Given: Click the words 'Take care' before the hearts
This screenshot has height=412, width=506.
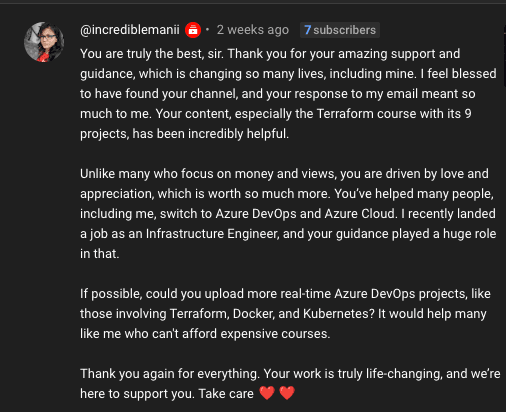Looking at the screenshot, I should tap(226, 394).
